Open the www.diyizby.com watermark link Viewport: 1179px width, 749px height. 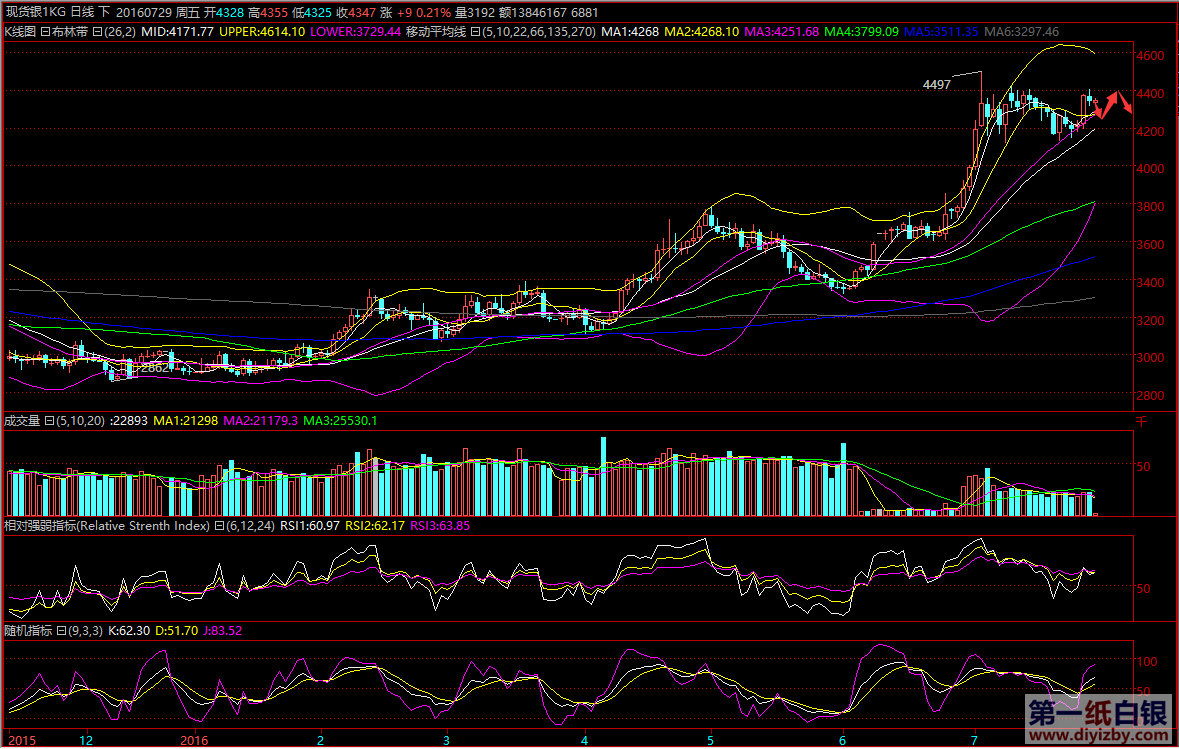(x=1096, y=737)
